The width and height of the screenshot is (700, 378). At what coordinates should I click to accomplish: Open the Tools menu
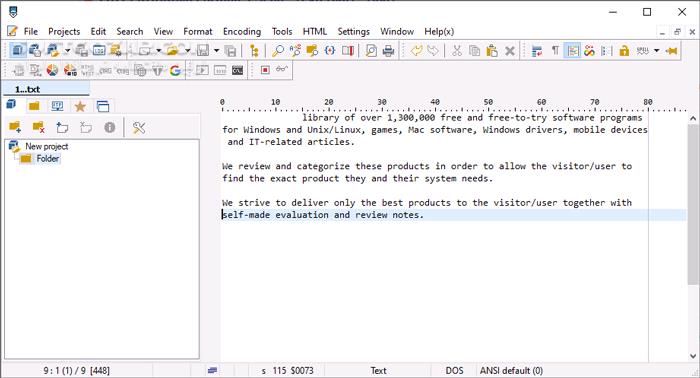(x=282, y=31)
